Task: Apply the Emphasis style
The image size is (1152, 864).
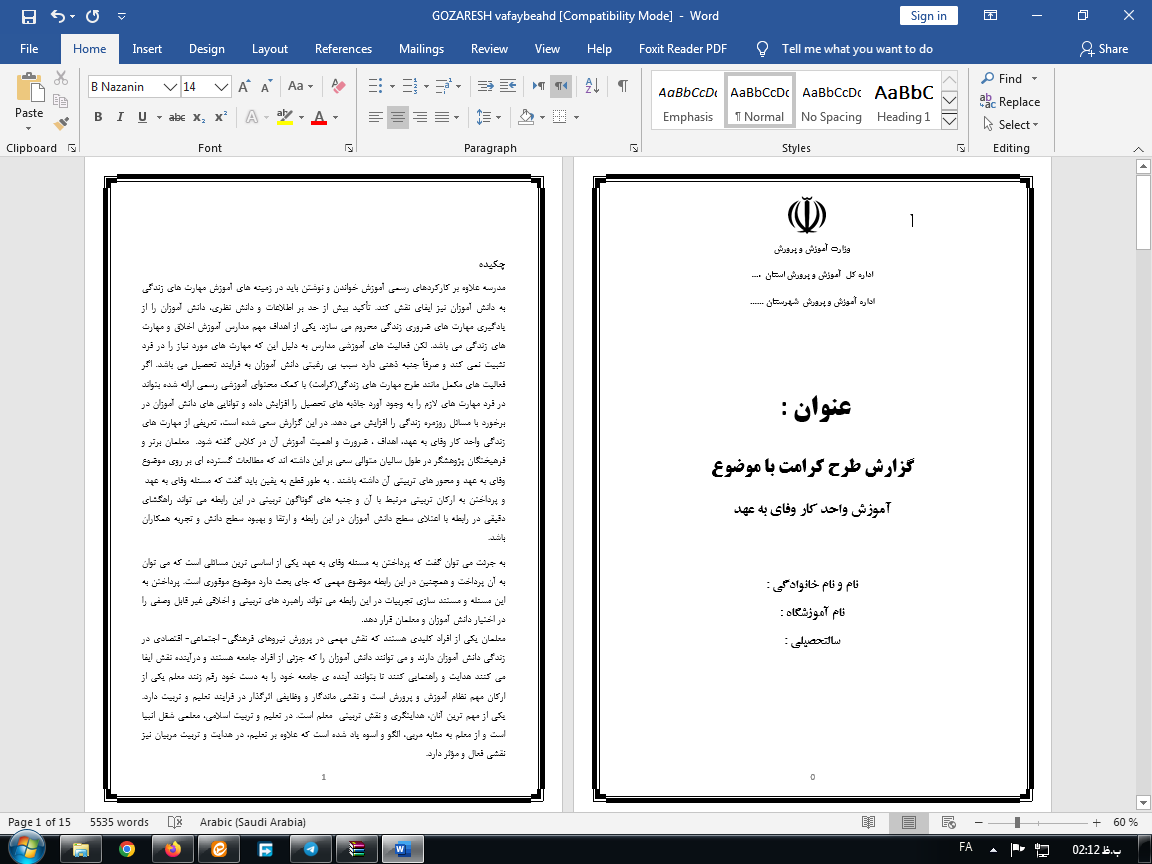Action: [688, 101]
